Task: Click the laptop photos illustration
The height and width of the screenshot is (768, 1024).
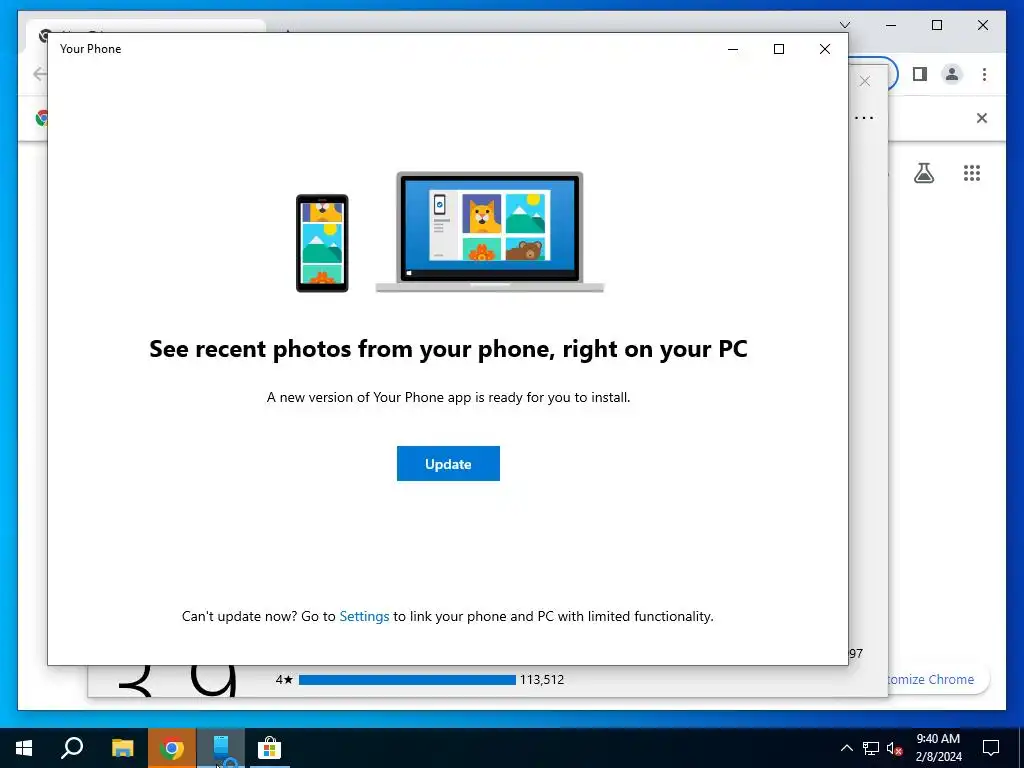Action: pyautogui.click(x=490, y=232)
